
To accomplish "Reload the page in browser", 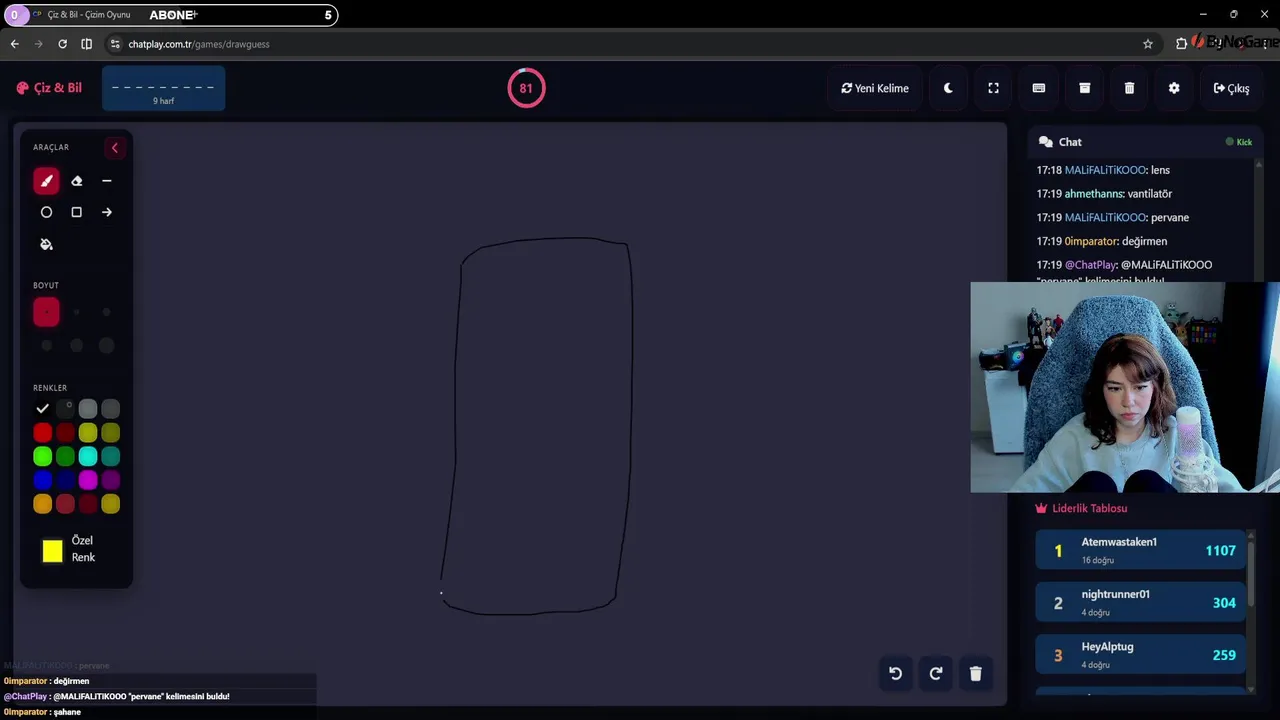I will (x=62, y=44).
